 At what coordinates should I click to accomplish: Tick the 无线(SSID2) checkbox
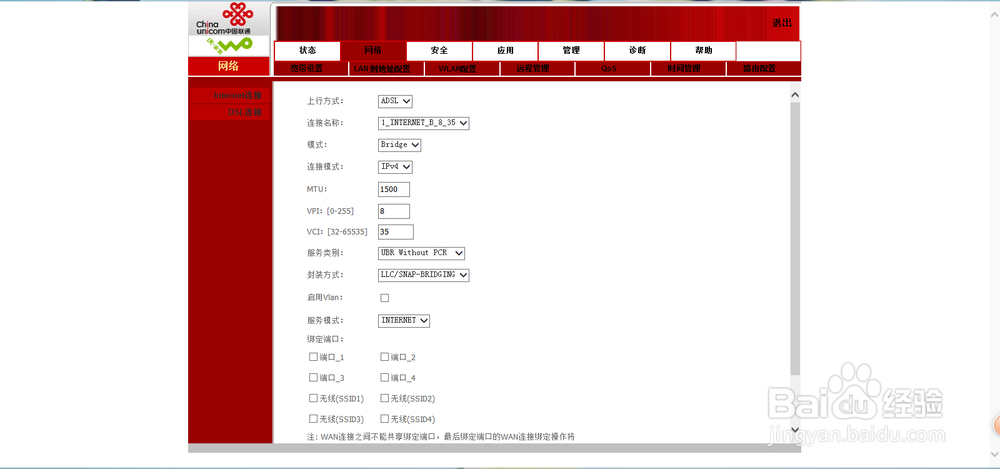385,398
